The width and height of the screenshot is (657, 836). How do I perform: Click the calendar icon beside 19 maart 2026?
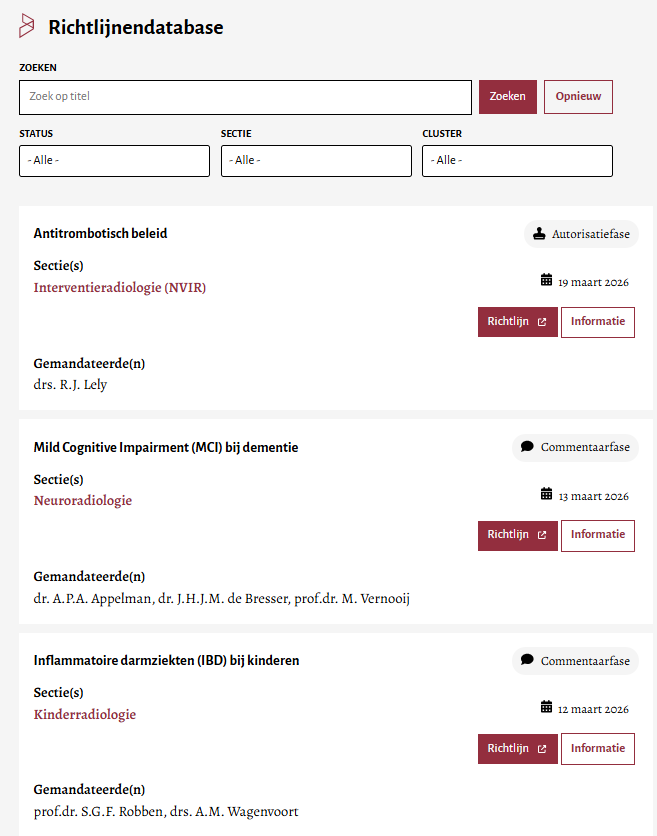546,281
